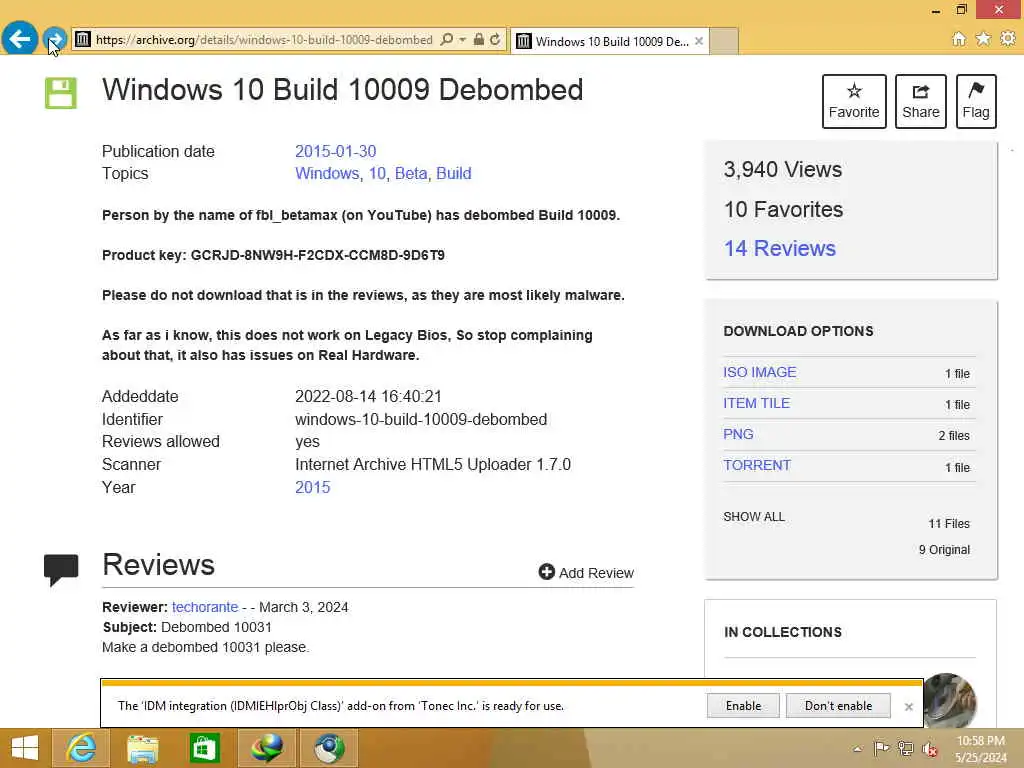Open the ITEM TILE download option

[756, 404]
